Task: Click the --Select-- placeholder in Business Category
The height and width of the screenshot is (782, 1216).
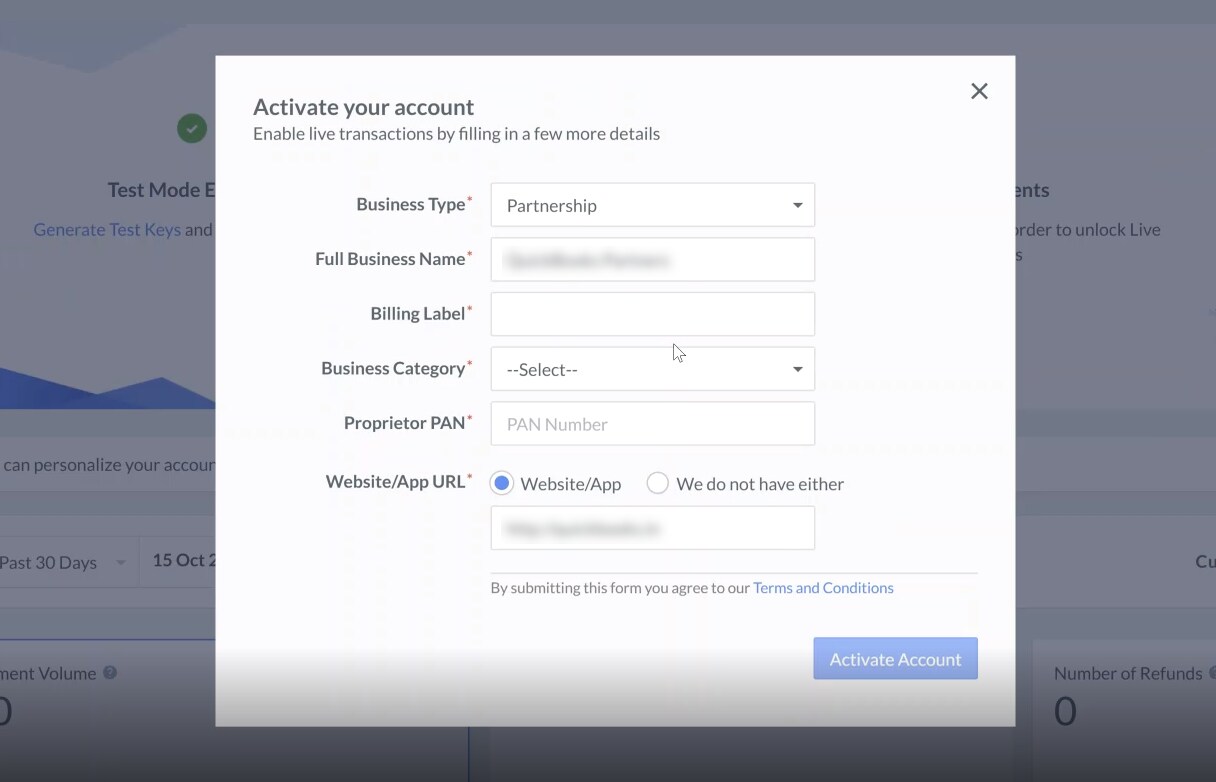Action: [541, 369]
